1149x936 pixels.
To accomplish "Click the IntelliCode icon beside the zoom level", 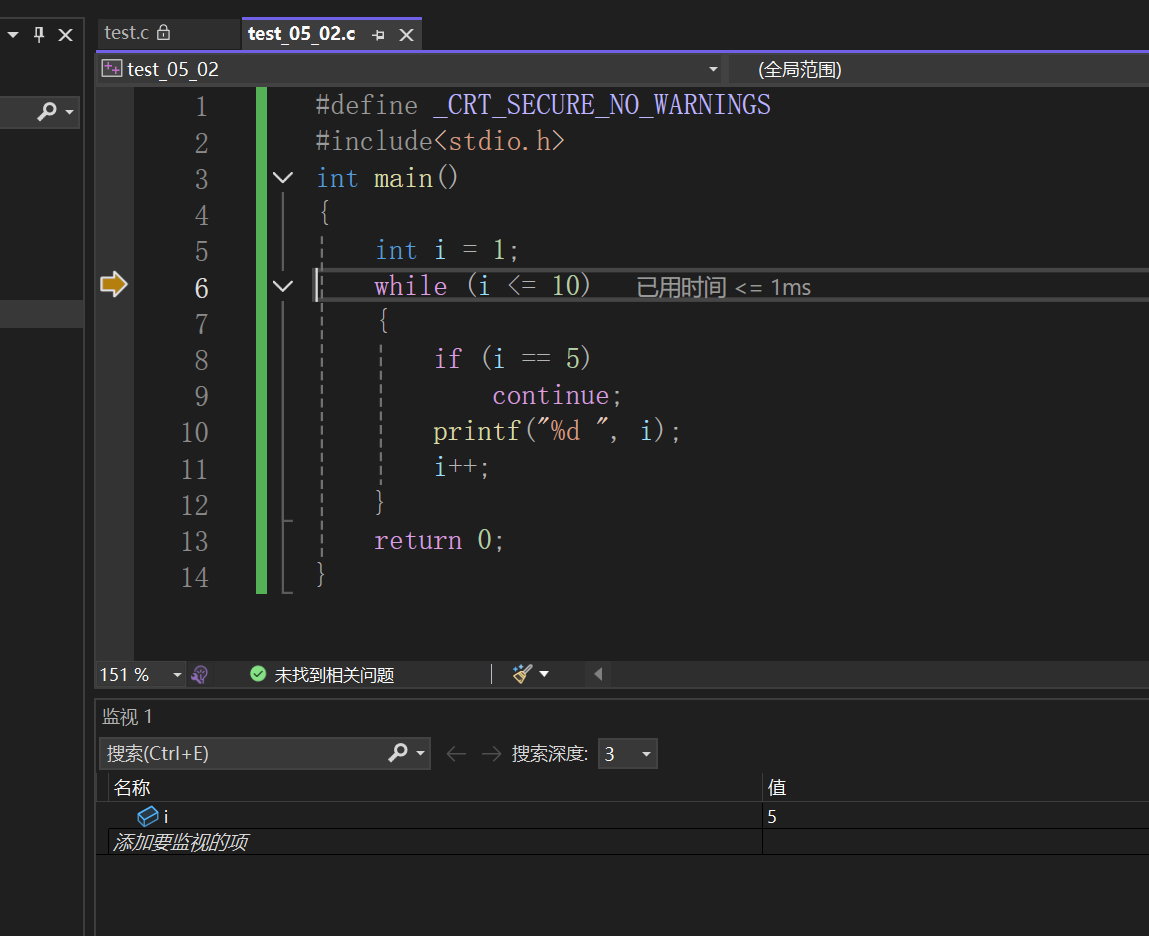I will pos(199,674).
